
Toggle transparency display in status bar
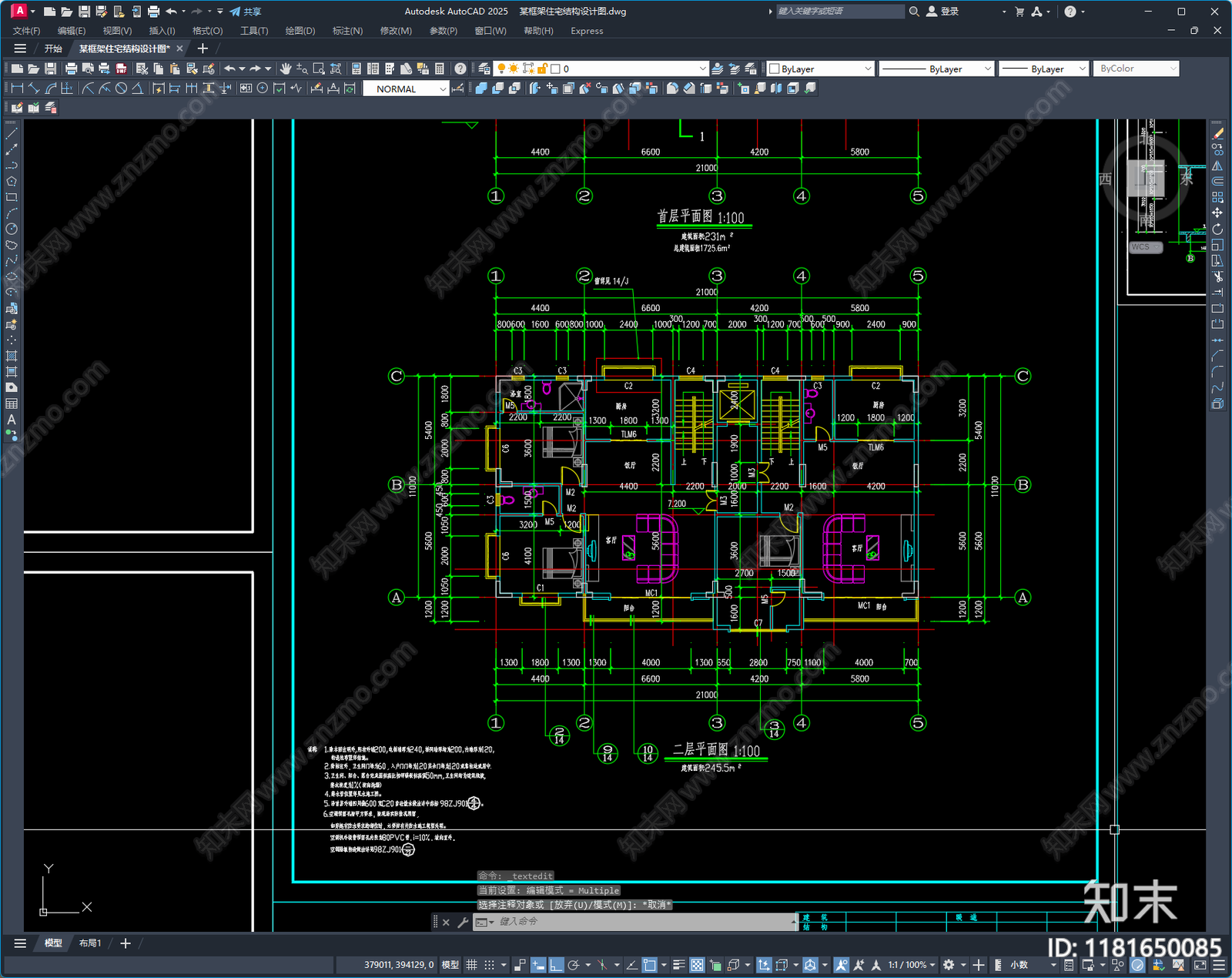coord(697,965)
